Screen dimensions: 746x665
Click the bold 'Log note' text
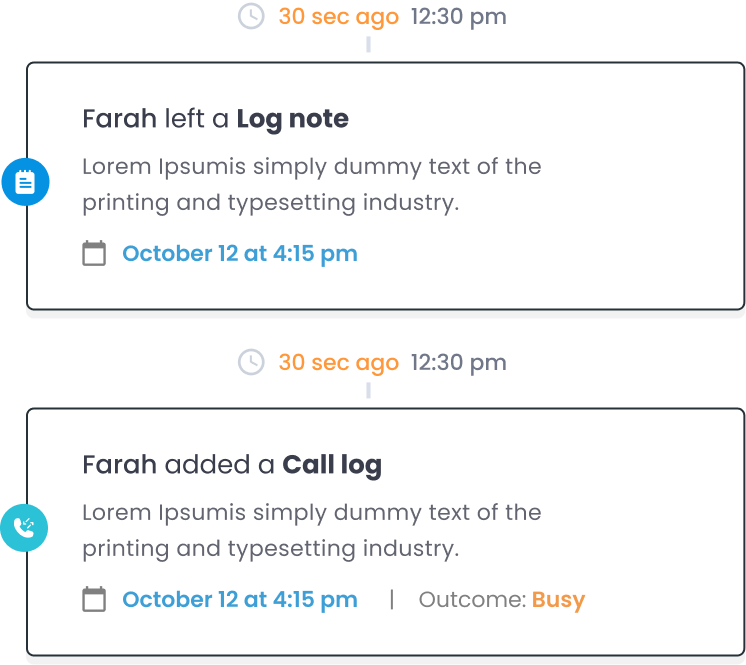pyautogui.click(x=293, y=119)
